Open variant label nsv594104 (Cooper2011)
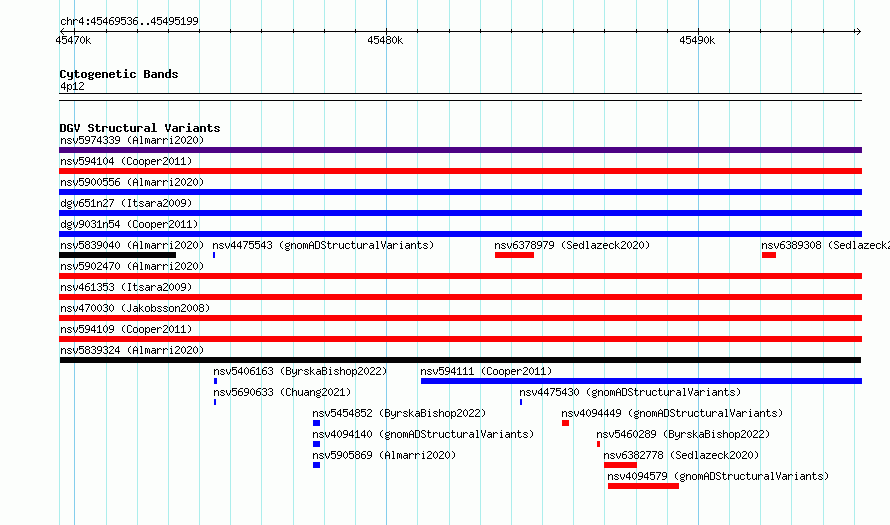 pos(126,161)
